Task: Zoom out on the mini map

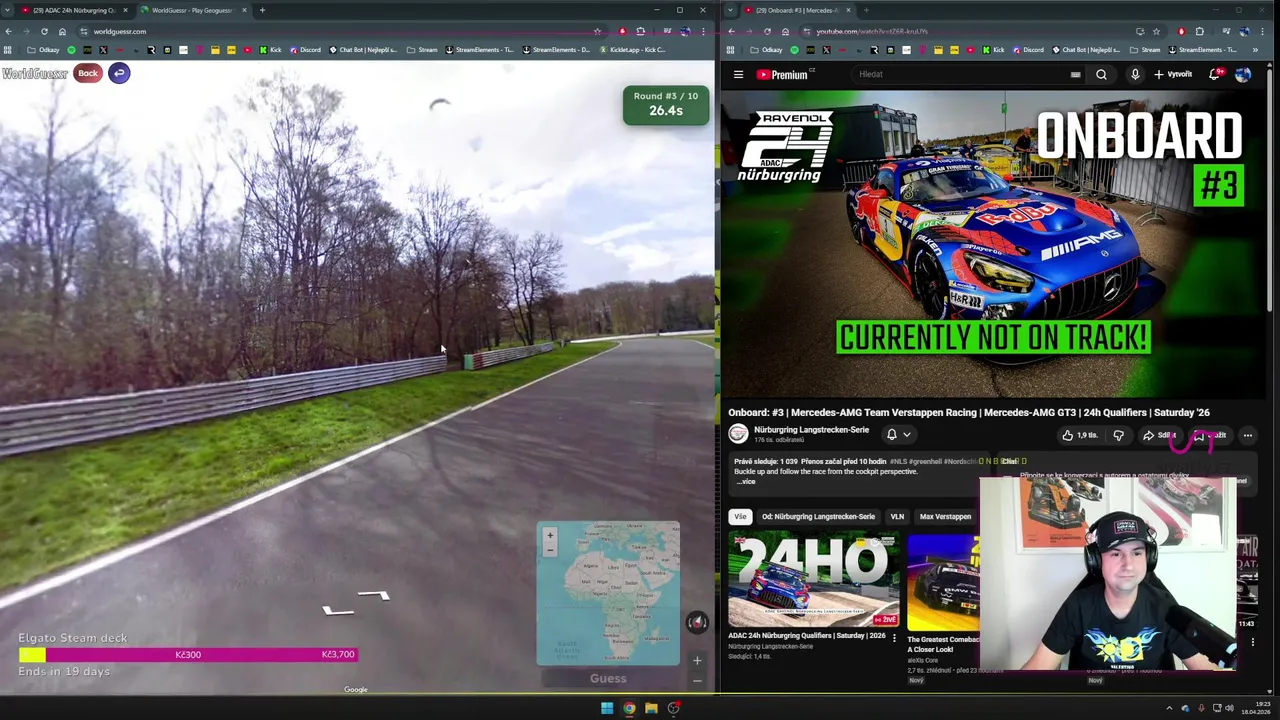Action: [x=549, y=549]
